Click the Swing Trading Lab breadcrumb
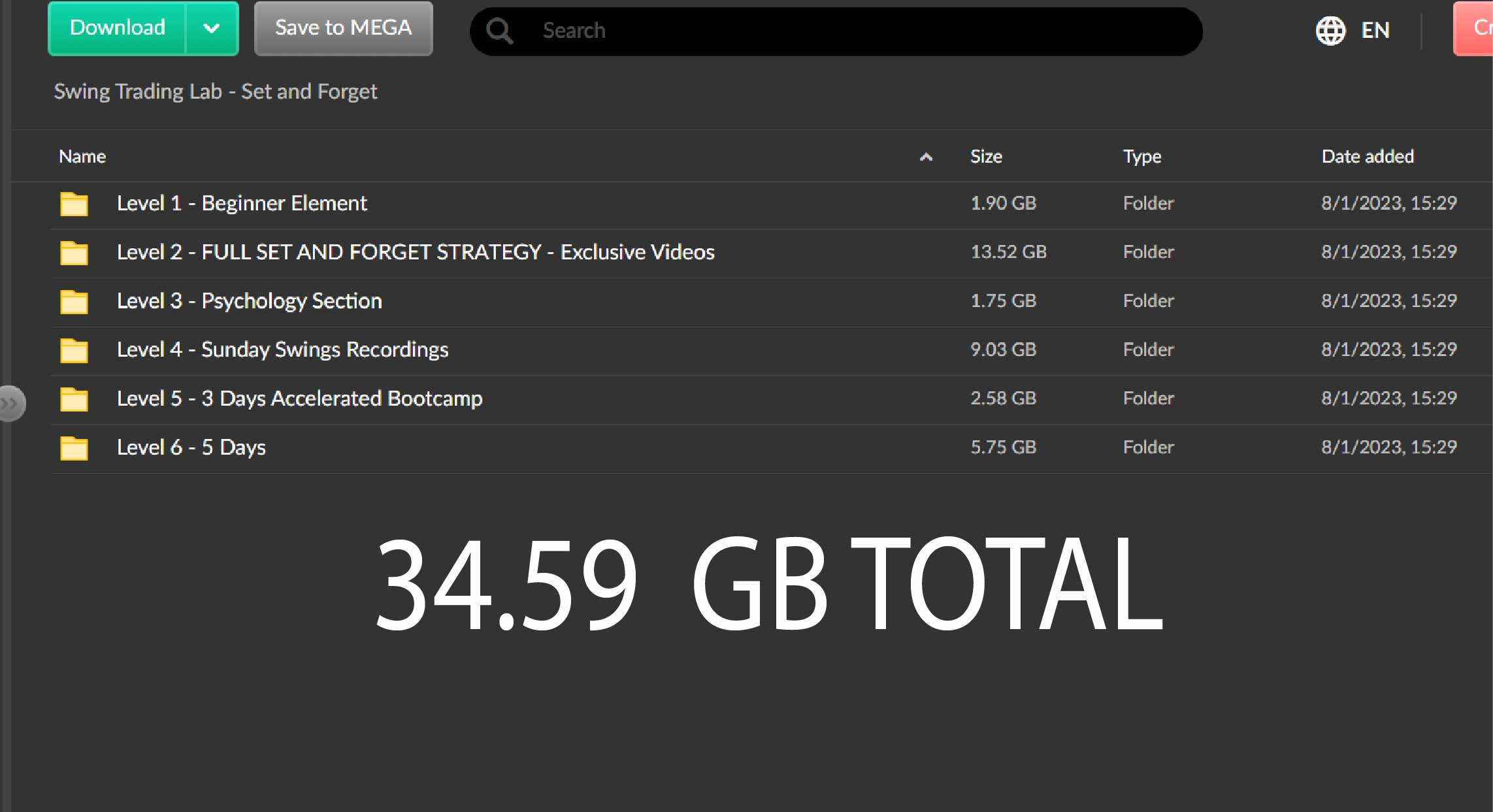The image size is (1493, 812). (x=215, y=91)
